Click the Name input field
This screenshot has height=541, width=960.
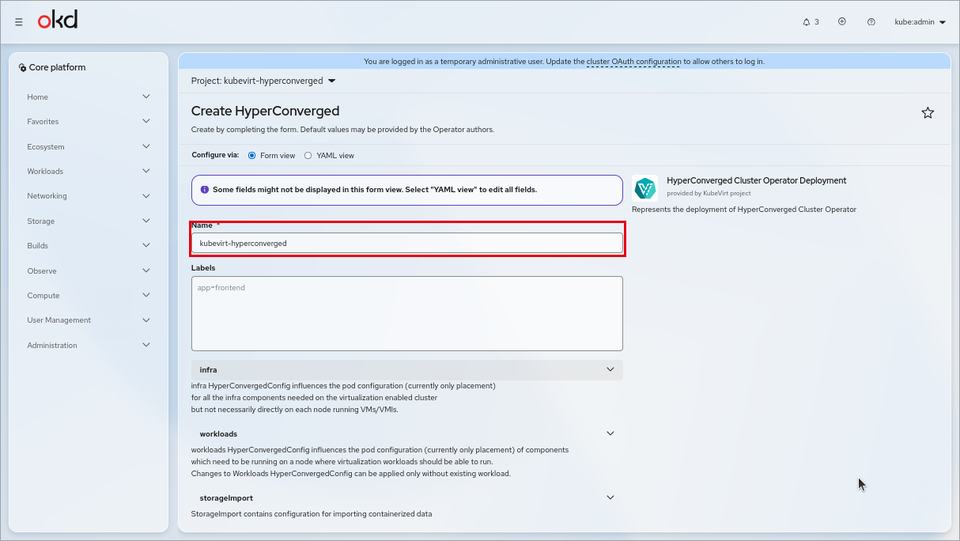pos(407,243)
